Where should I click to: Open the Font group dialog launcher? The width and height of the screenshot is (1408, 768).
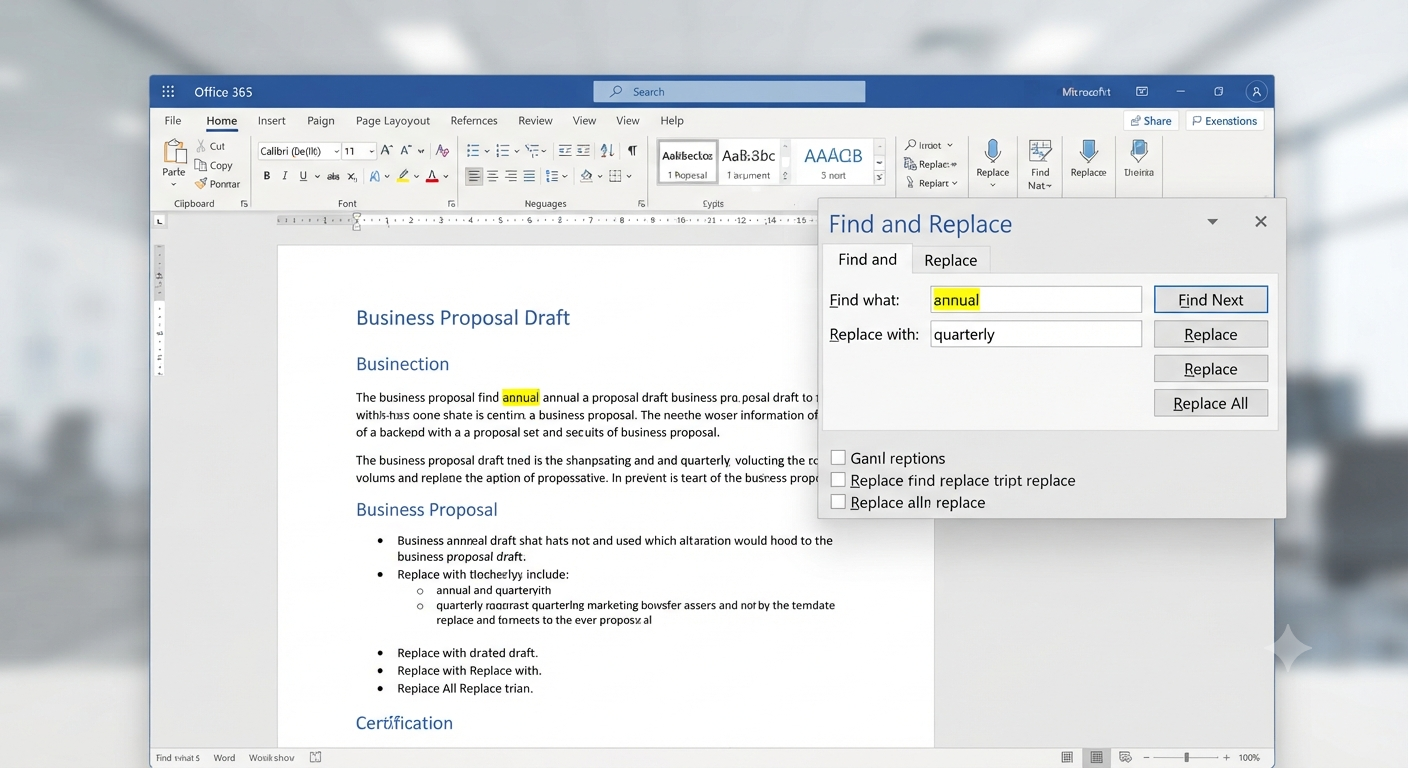coord(451,204)
